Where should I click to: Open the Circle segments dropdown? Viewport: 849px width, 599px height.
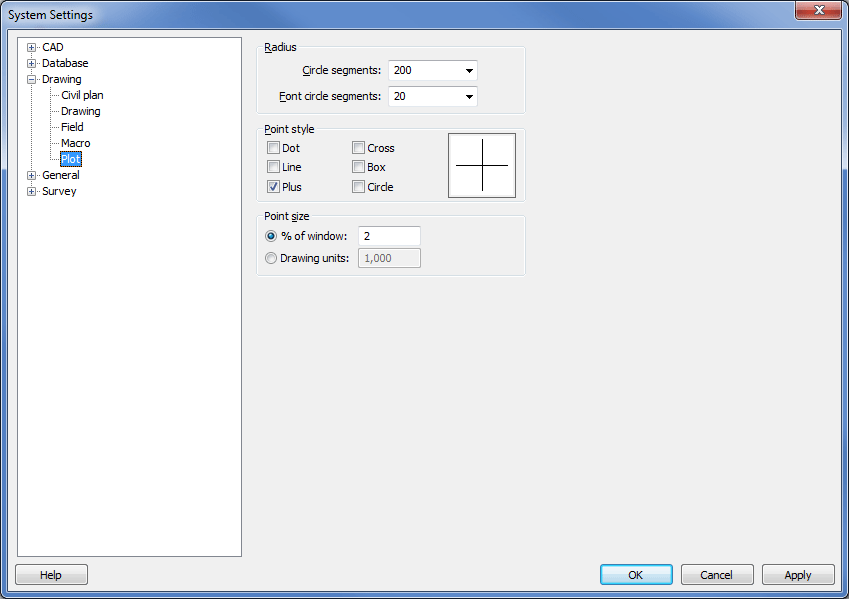[468, 71]
